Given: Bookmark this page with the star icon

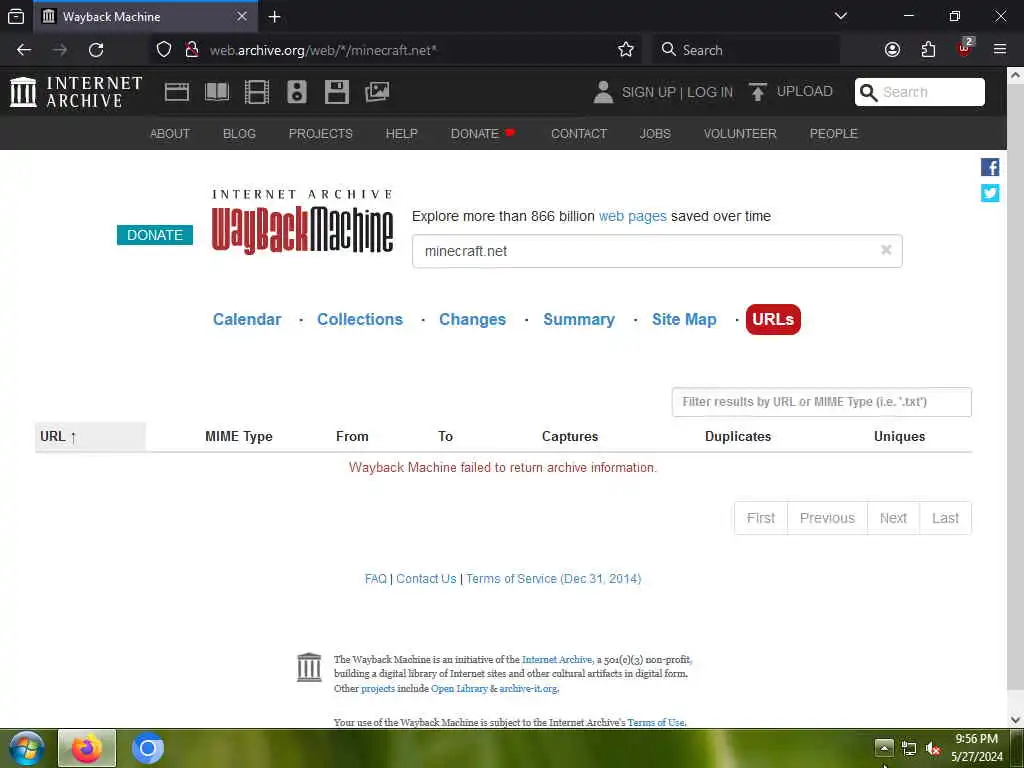Looking at the screenshot, I should pos(626,50).
